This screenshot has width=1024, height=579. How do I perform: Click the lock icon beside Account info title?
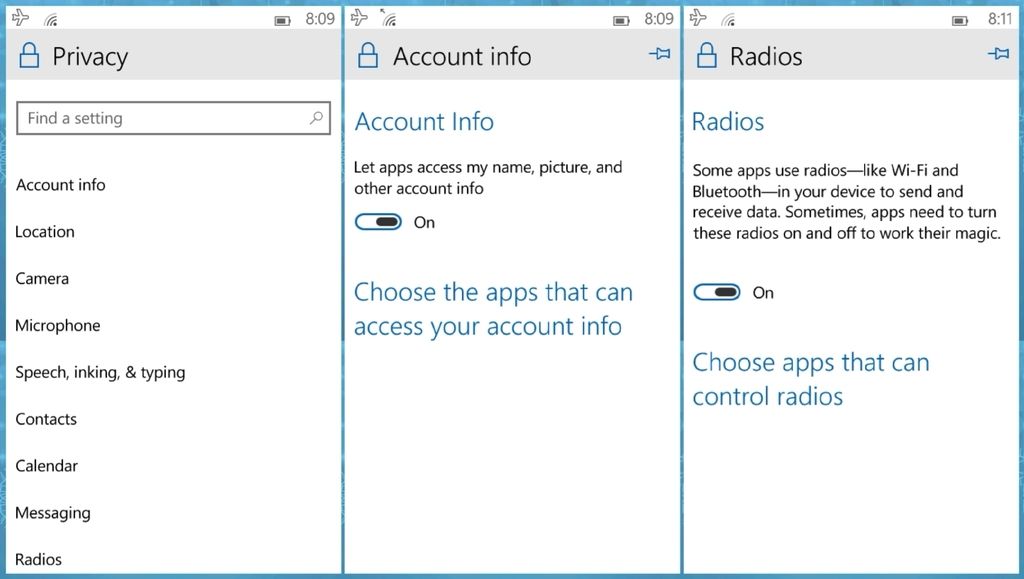coord(368,55)
